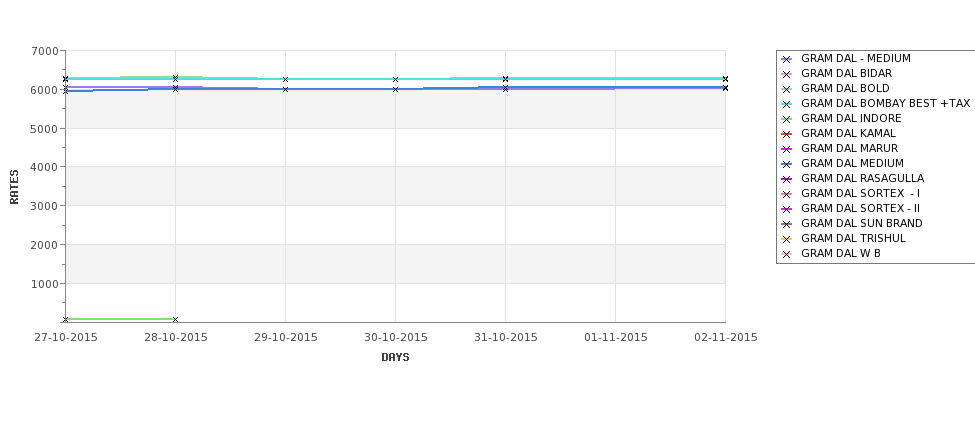
Task: Click the 31-10-2015 date axis label
Action: click(x=506, y=338)
